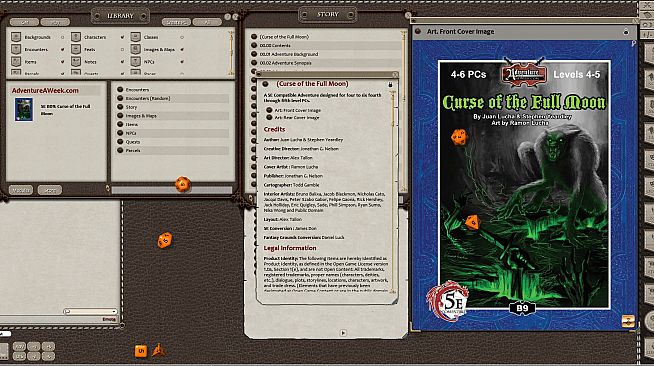654x366 pixels.
Task: Select the All filter button in Library
Action: click(207, 22)
